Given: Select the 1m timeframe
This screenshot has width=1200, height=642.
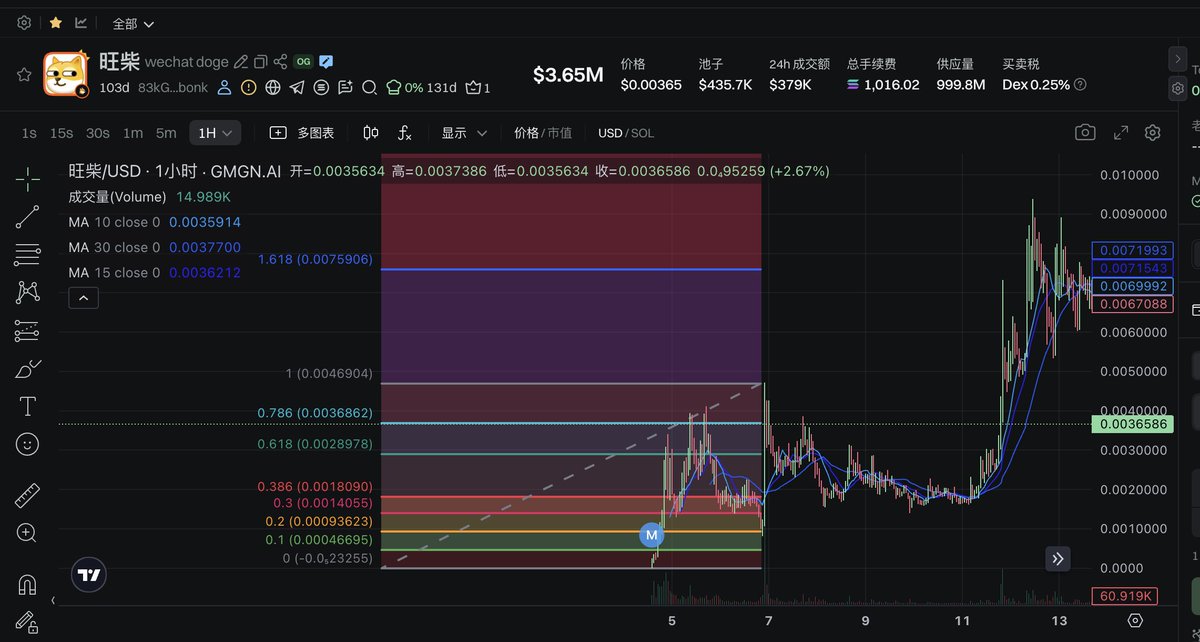Looking at the screenshot, I should [133, 133].
